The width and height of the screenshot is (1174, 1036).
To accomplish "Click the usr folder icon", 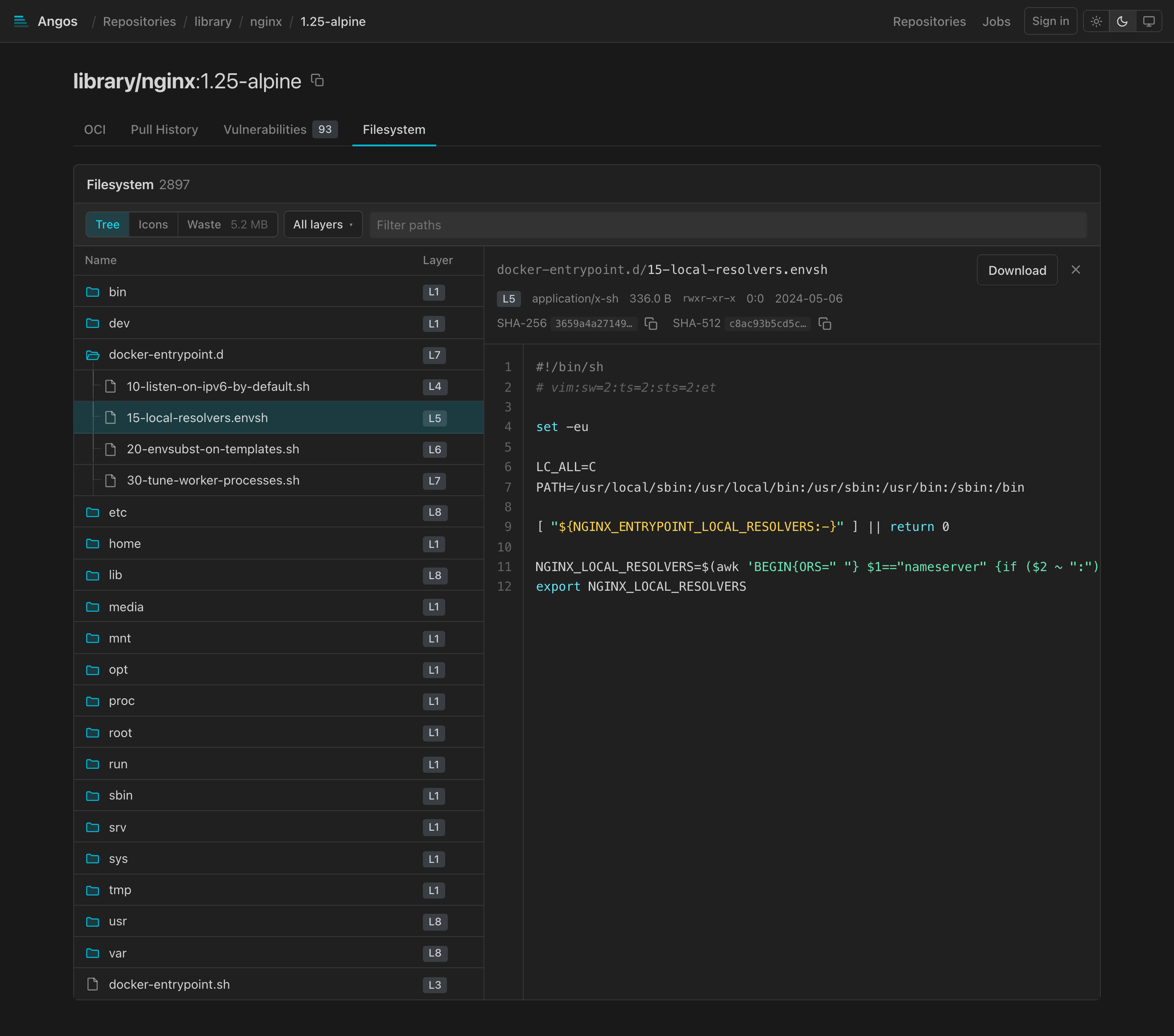I will coord(92,921).
